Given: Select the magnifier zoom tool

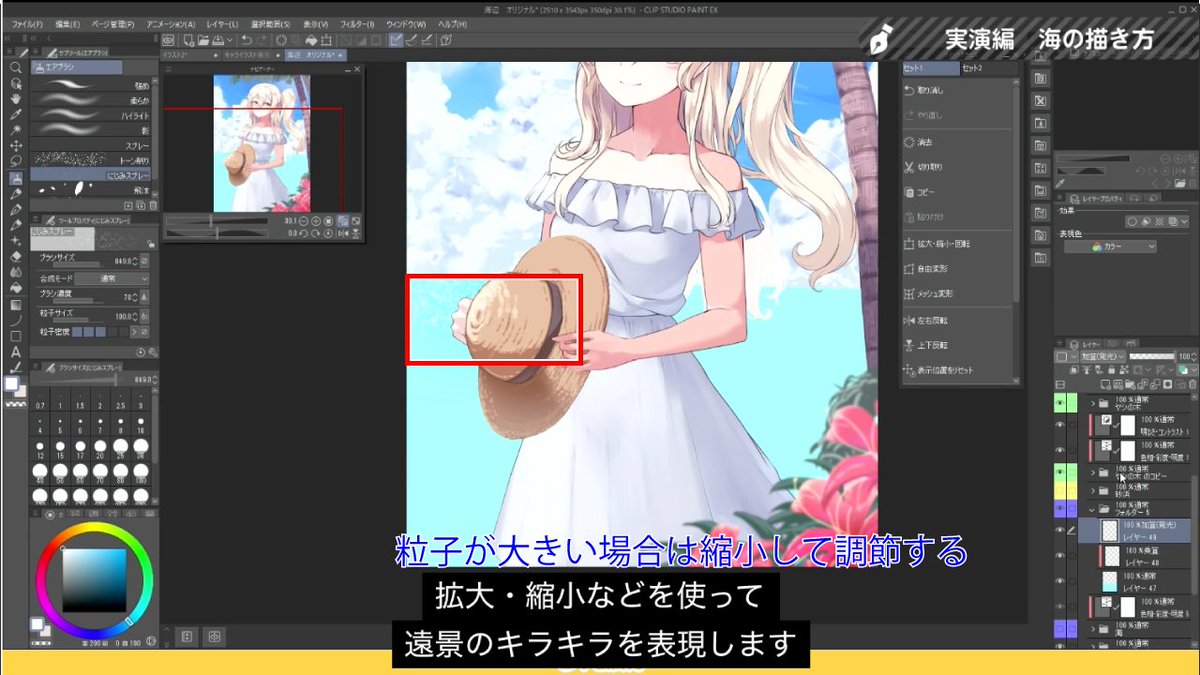Looking at the screenshot, I should click(x=16, y=68).
